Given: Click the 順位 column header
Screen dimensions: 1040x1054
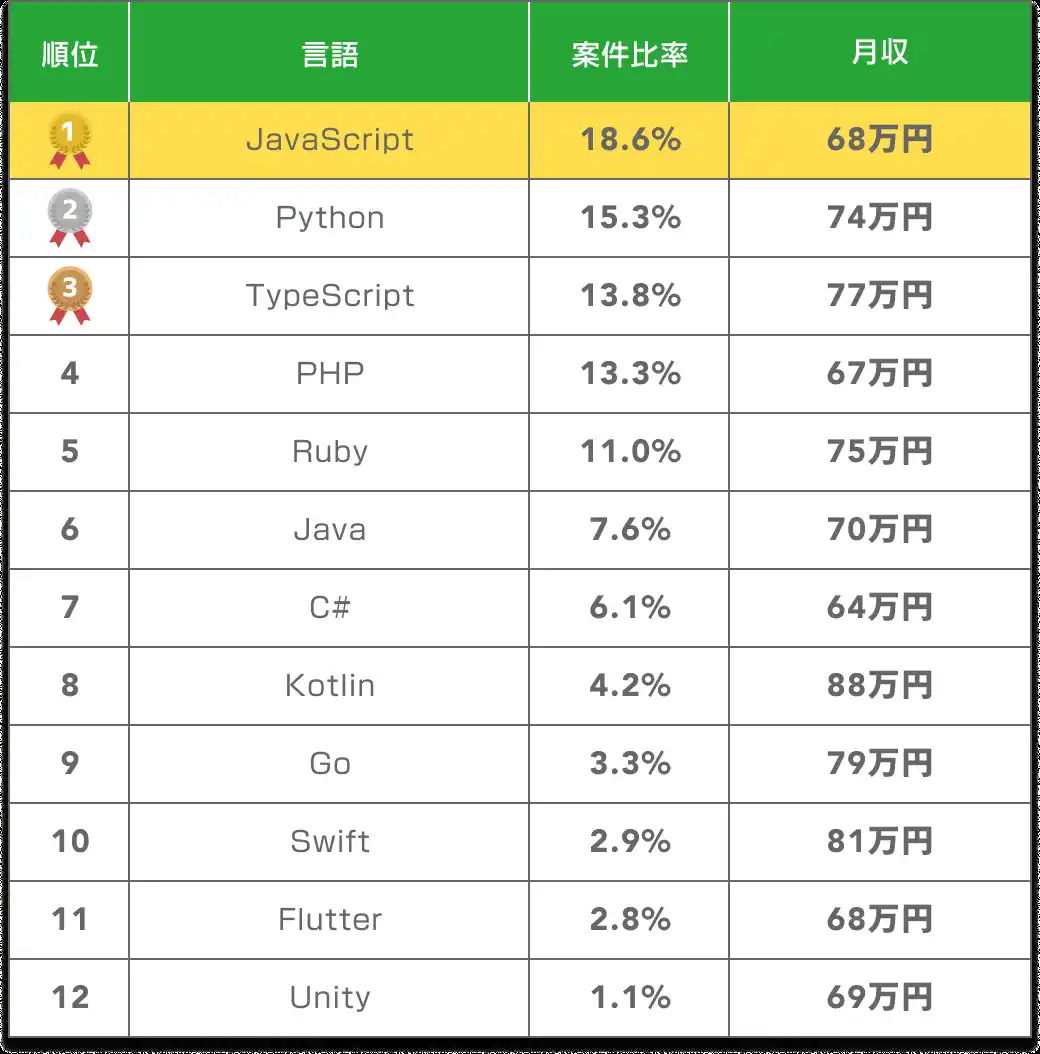Looking at the screenshot, I should 70,54.
